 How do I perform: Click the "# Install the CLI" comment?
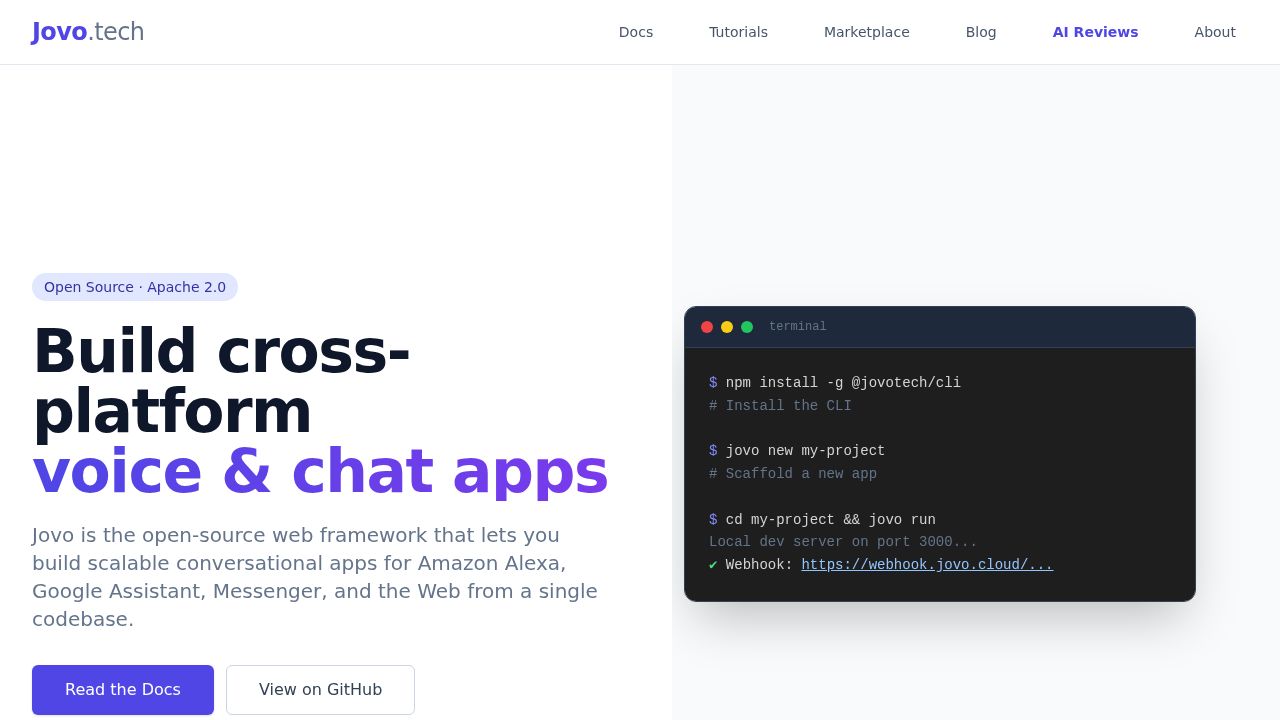tap(780, 406)
